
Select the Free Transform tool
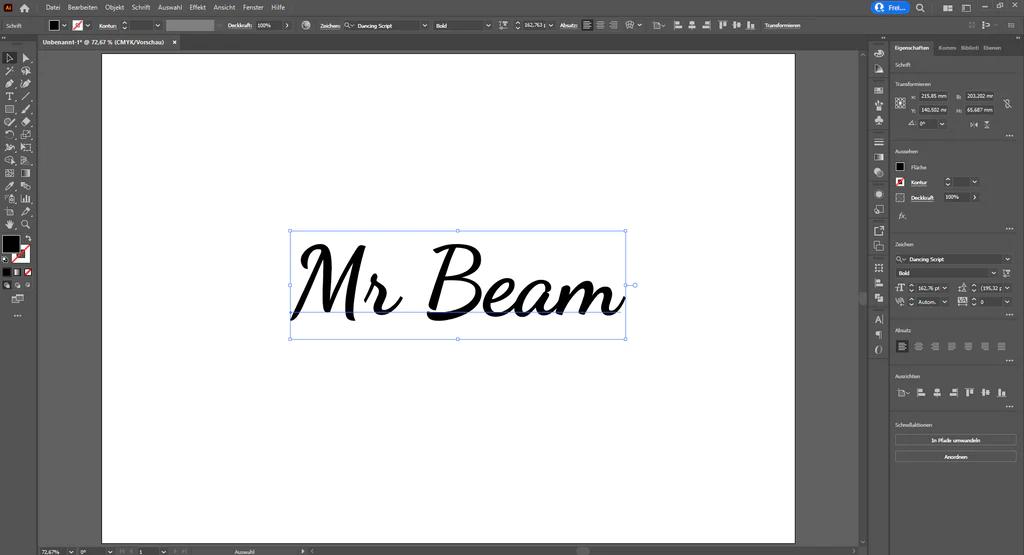pyautogui.click(x=26, y=148)
